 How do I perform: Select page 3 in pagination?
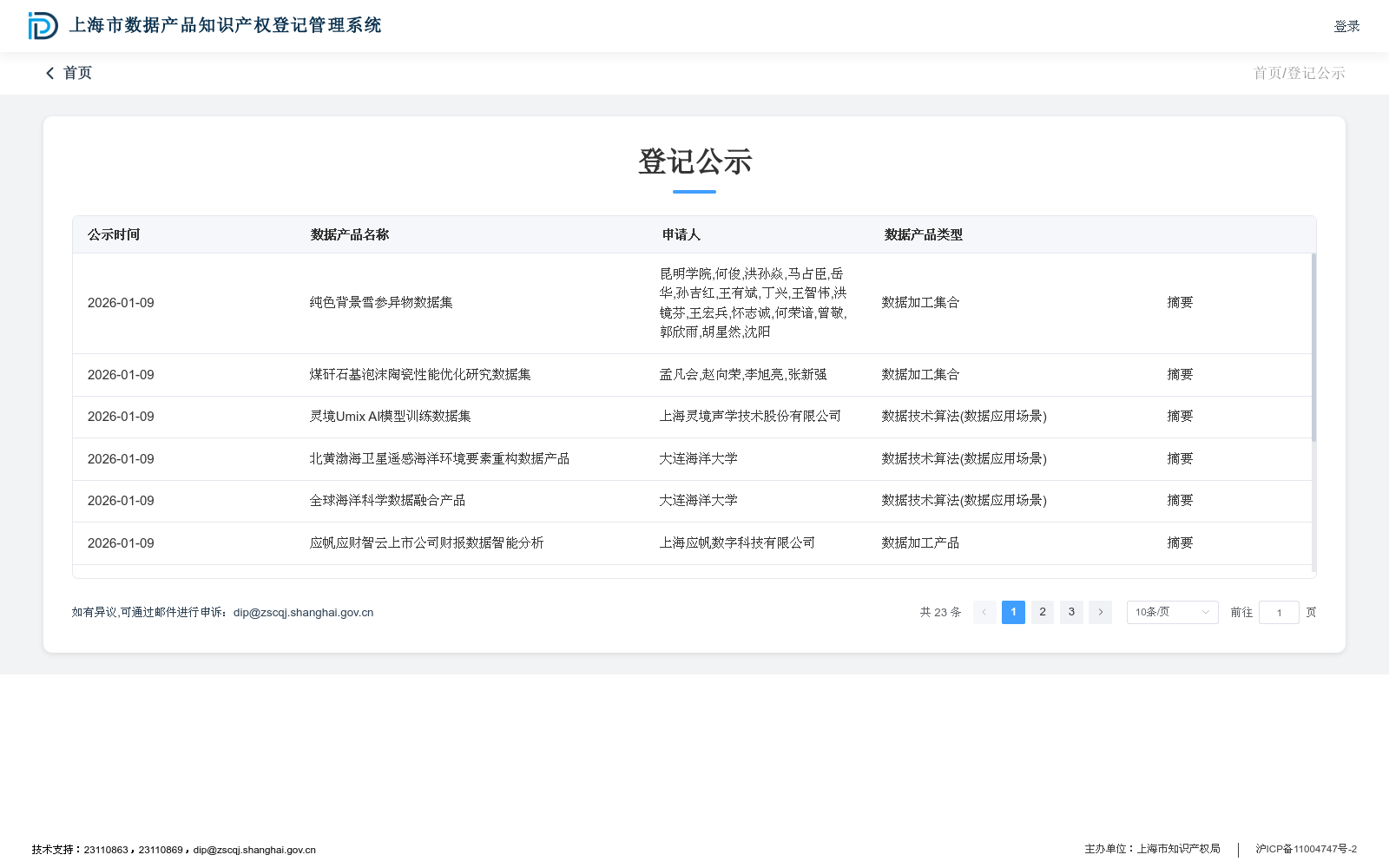click(1071, 612)
